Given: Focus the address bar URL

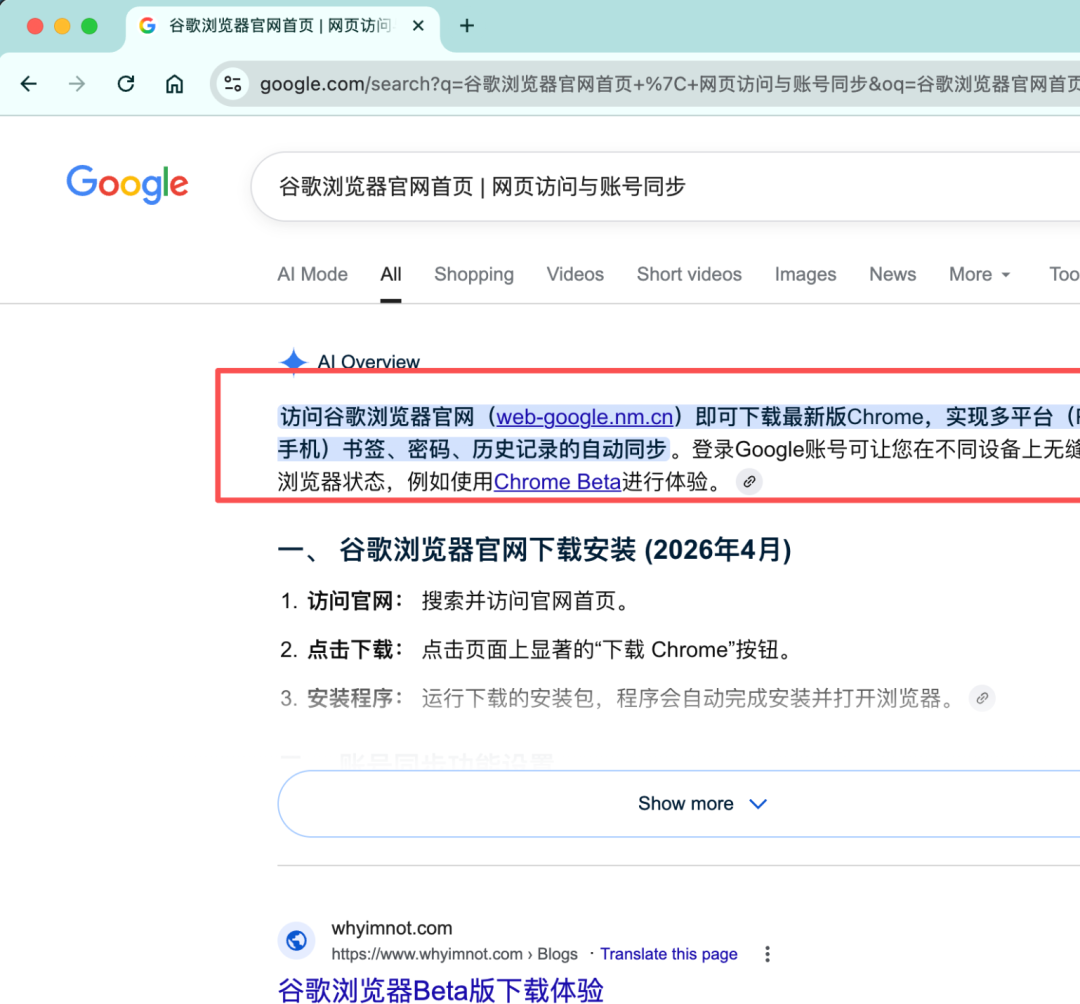Looking at the screenshot, I should click(x=668, y=84).
